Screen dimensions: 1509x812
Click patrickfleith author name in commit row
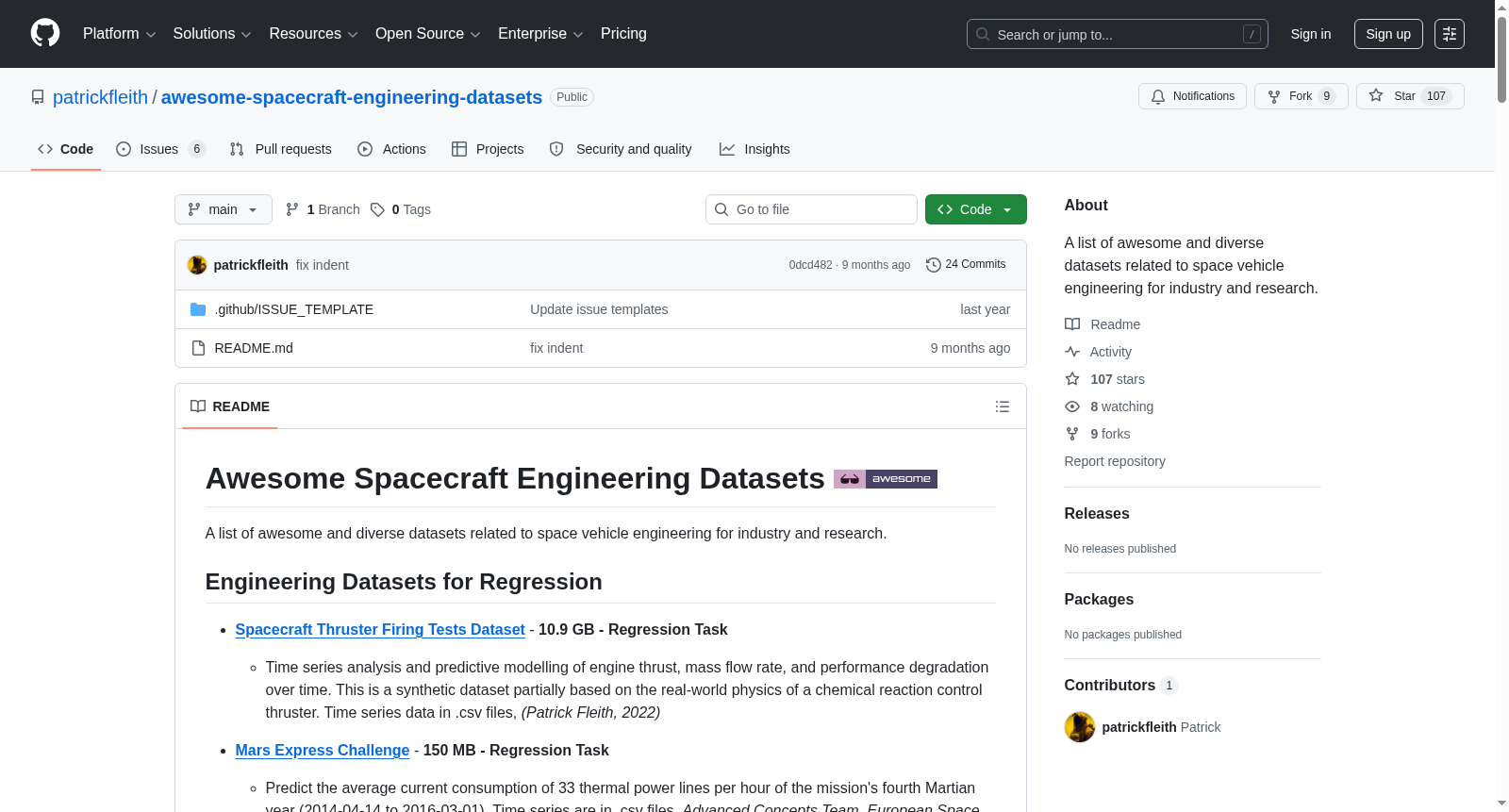point(251,265)
